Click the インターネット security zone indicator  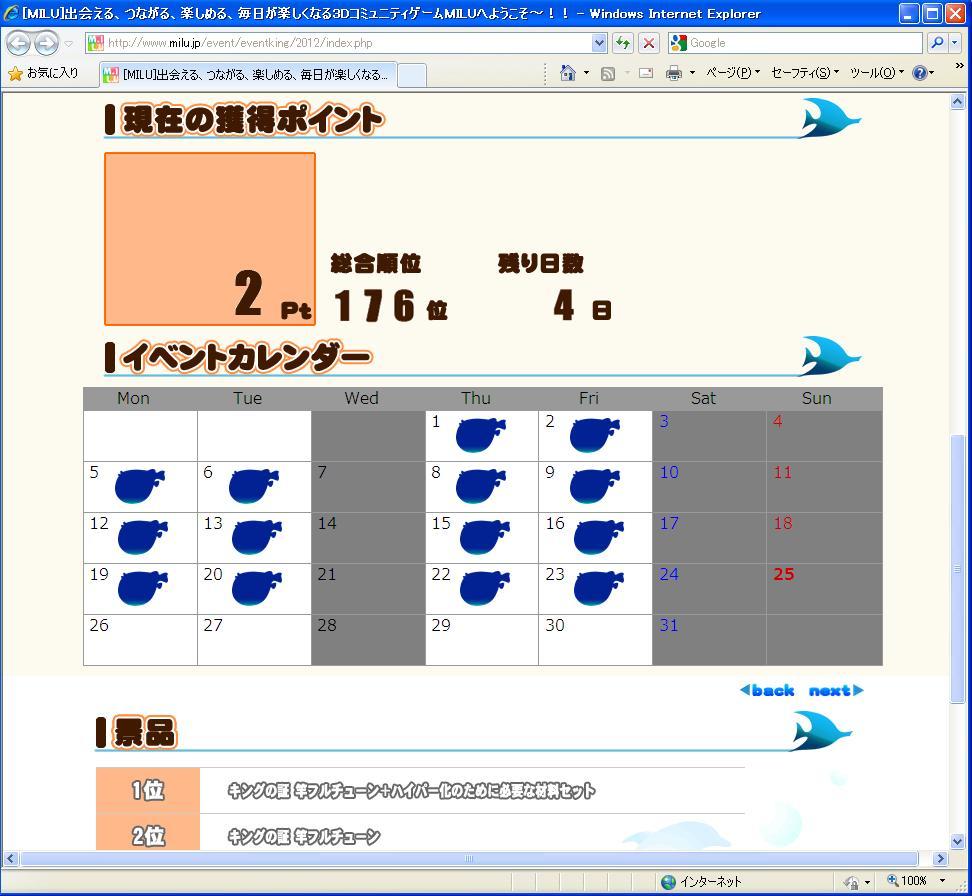coord(702,882)
